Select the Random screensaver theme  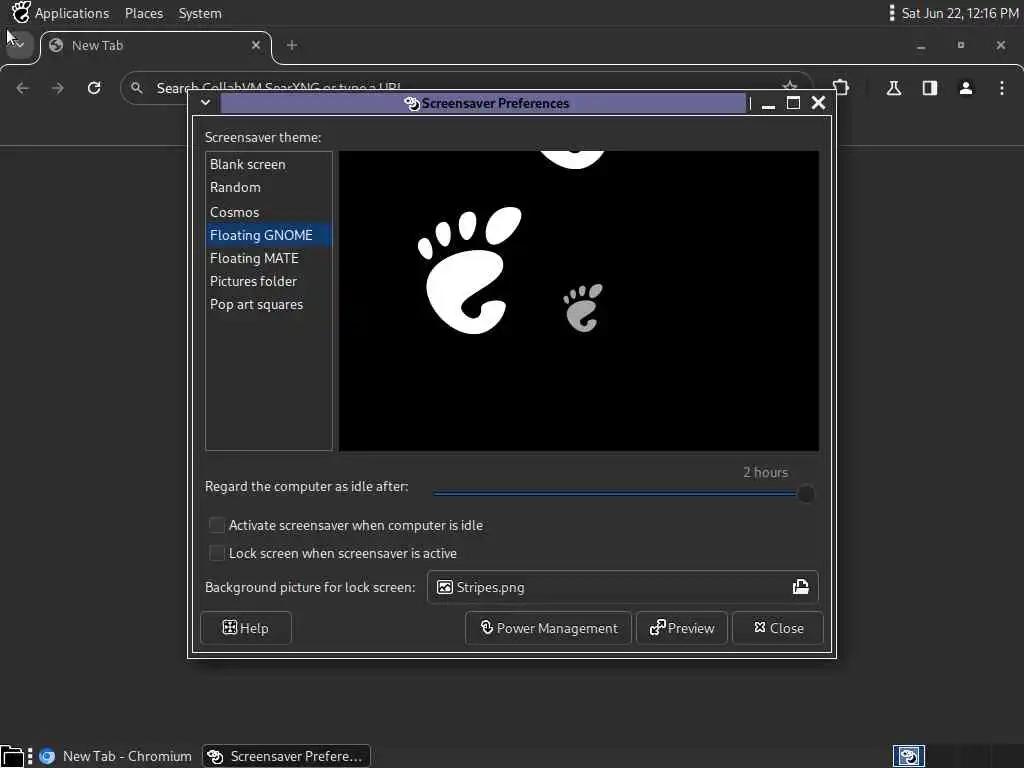(x=268, y=187)
